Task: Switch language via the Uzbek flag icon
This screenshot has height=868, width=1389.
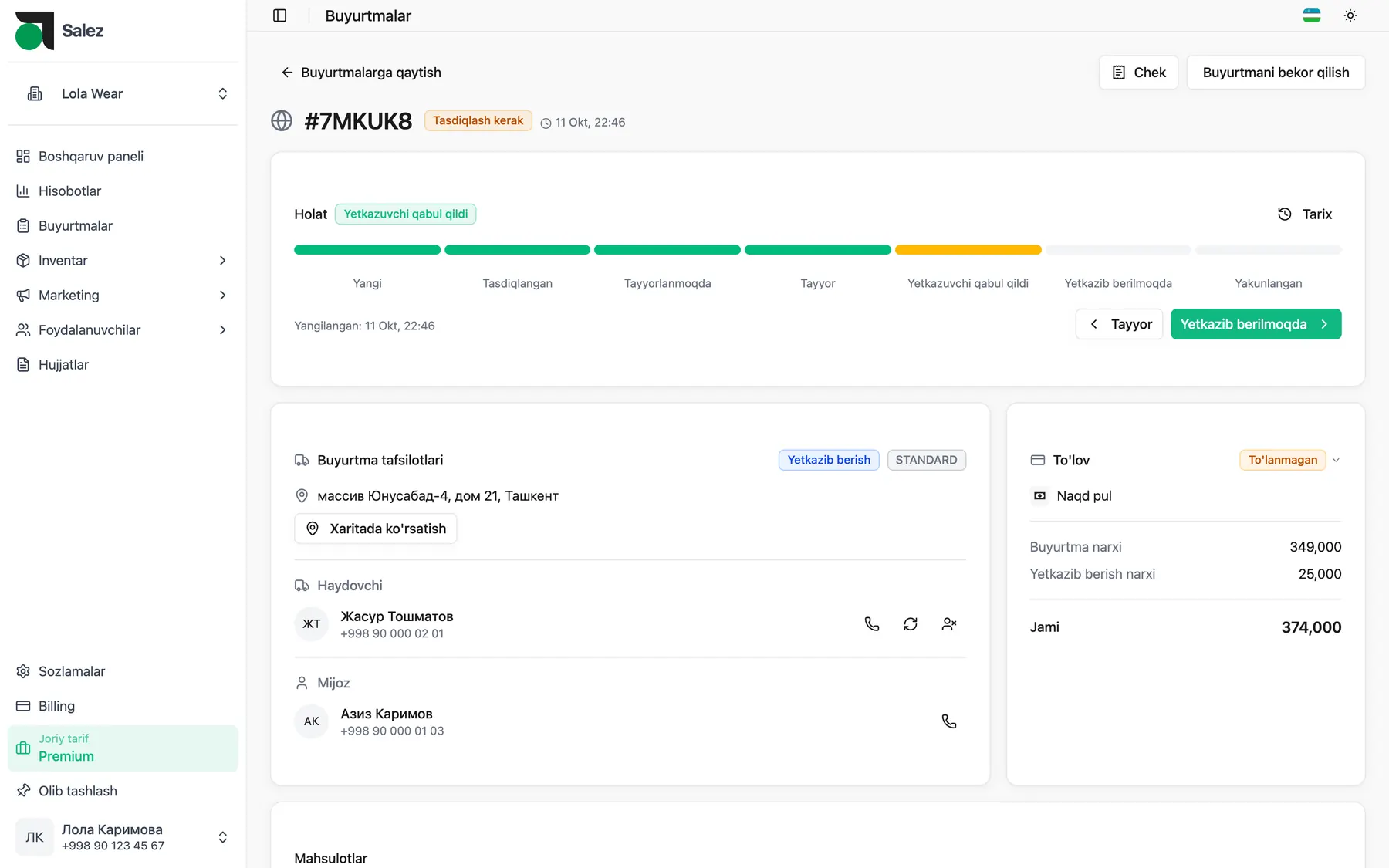Action: tap(1312, 15)
